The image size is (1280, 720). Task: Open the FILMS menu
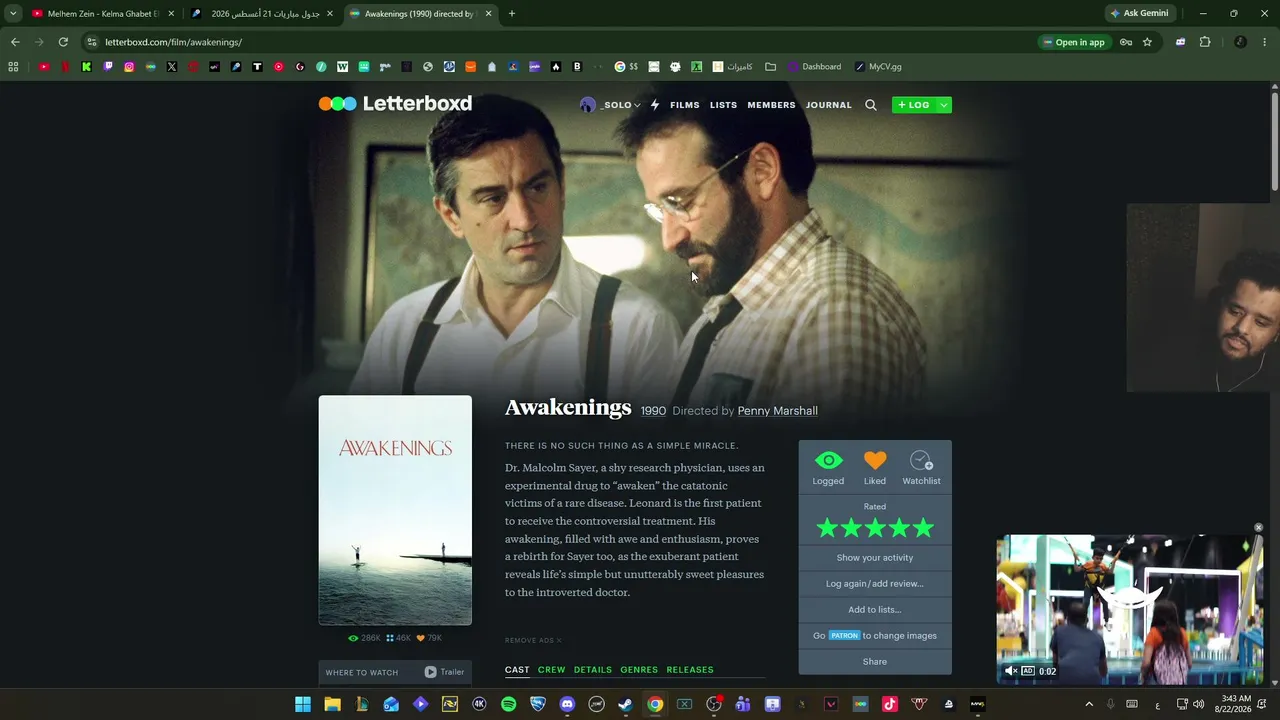(x=685, y=105)
